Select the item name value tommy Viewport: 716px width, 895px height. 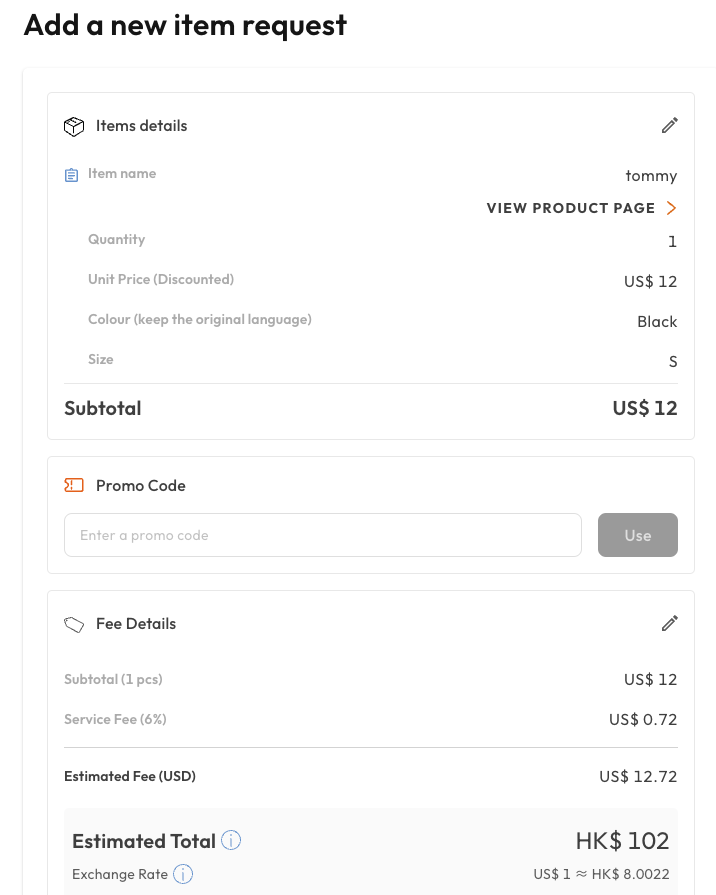(x=651, y=175)
